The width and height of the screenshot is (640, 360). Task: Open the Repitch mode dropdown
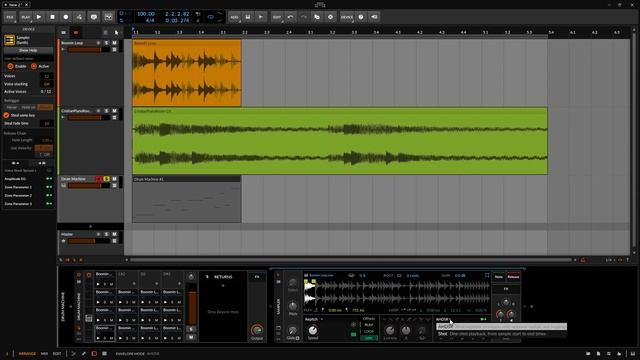(x=314, y=319)
